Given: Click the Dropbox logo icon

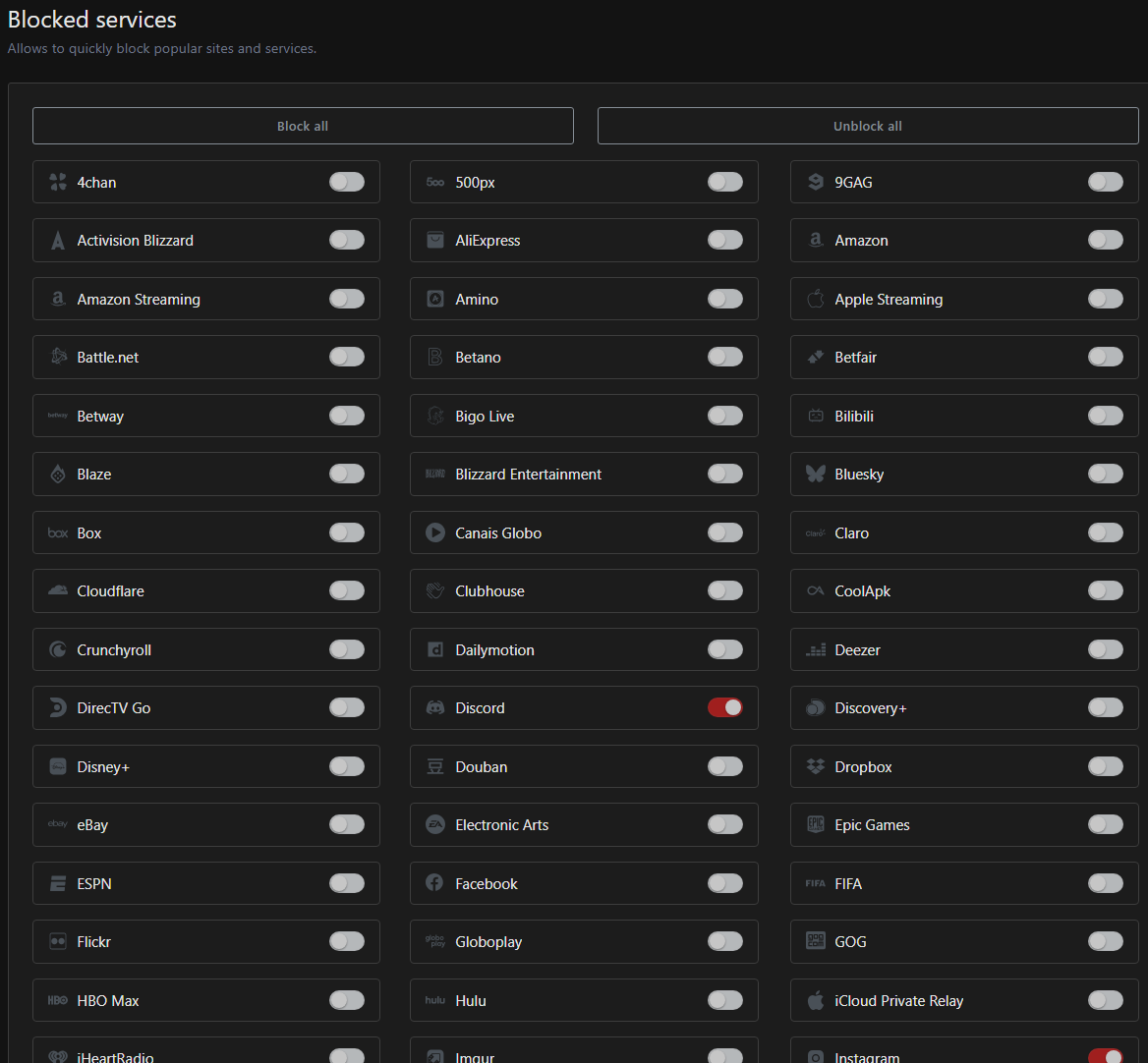Looking at the screenshot, I should (x=815, y=767).
